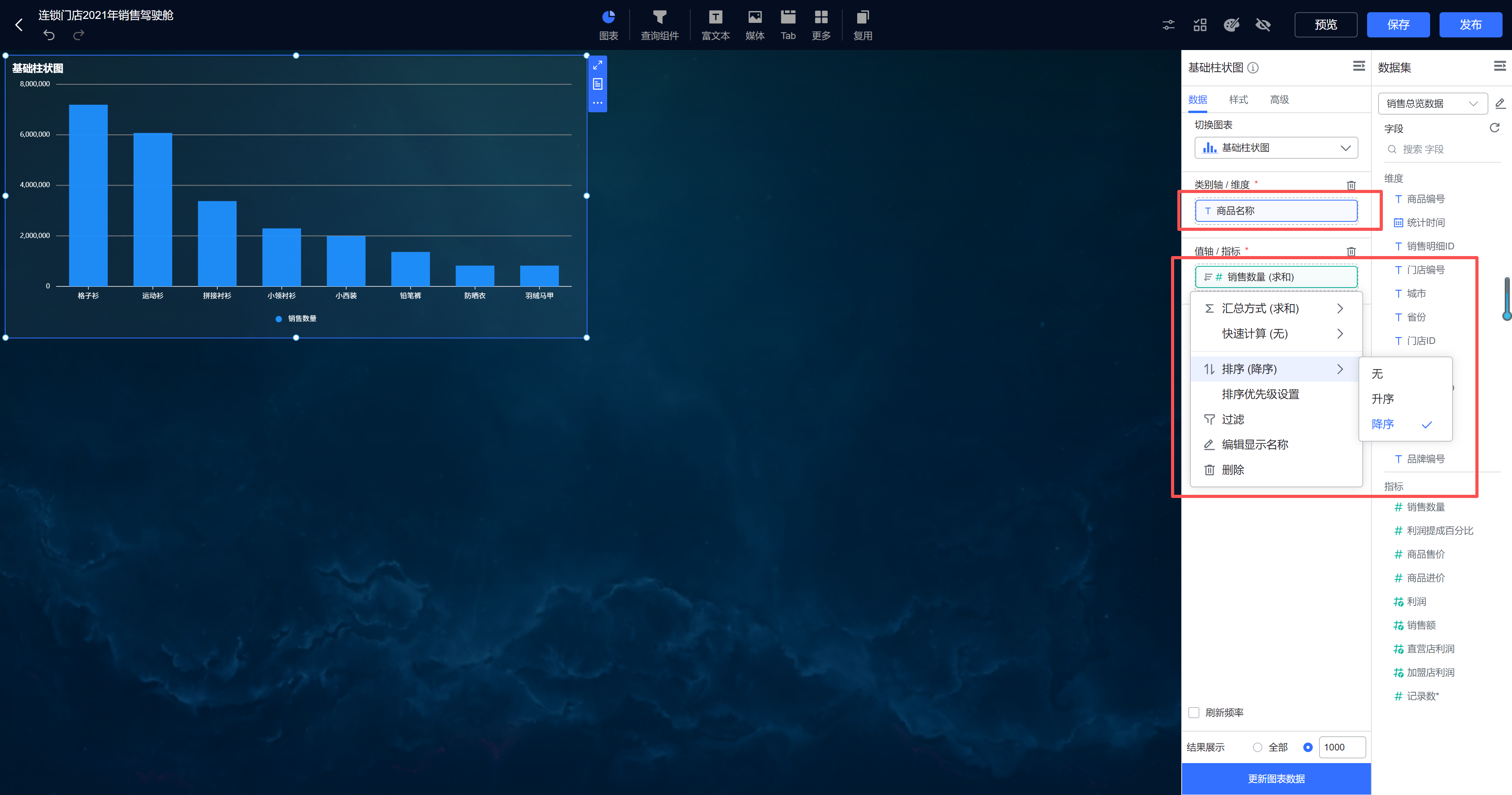Choose 升序 in the sort submenu
Viewport: 1512px width, 795px height.
click(1383, 399)
